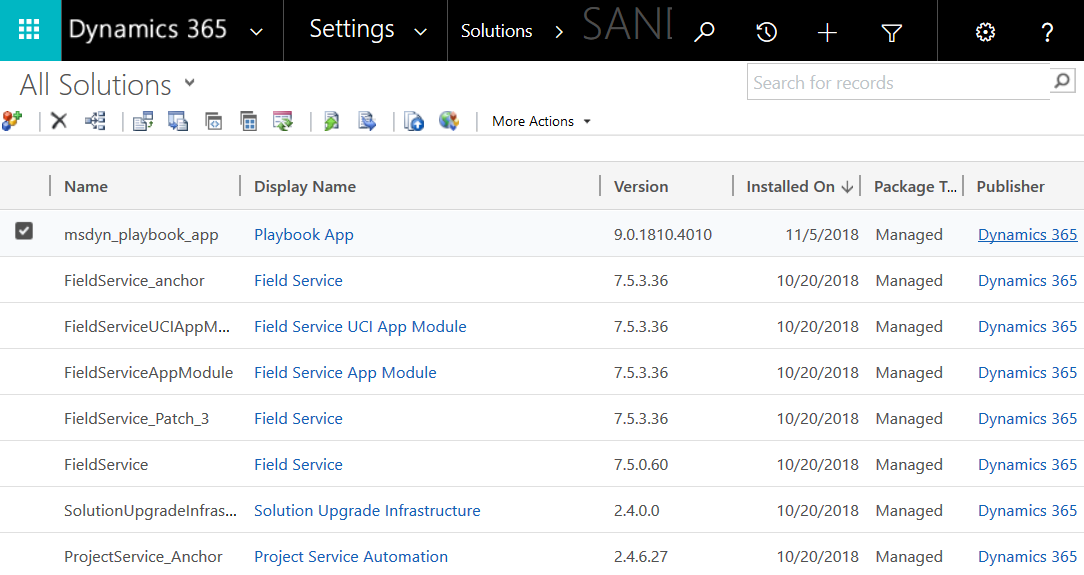
Task: Uncheck the msdyn_playbook_app row checkbox
Action: click(x=24, y=231)
